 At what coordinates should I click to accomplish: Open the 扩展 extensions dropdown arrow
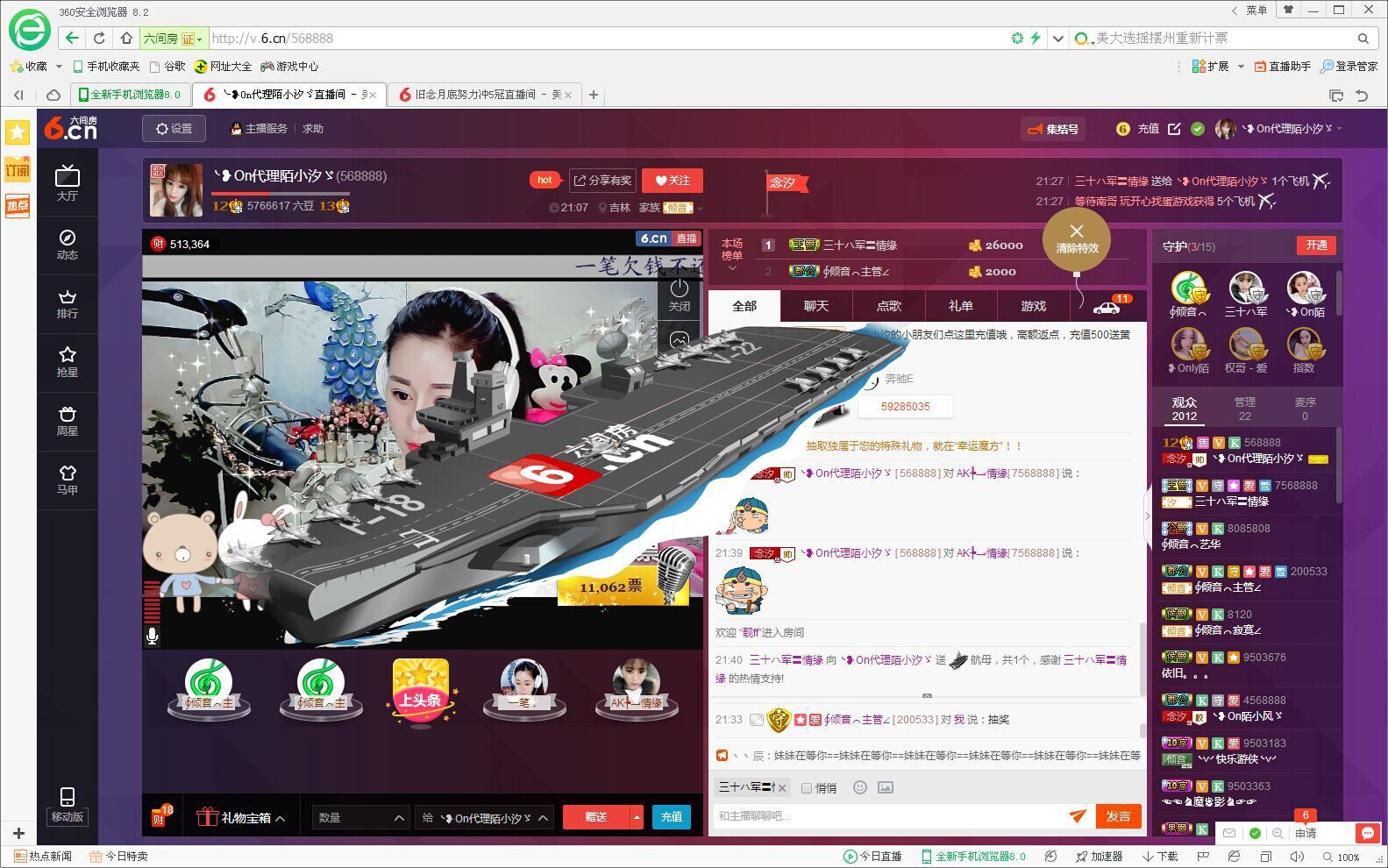[x=1241, y=67]
